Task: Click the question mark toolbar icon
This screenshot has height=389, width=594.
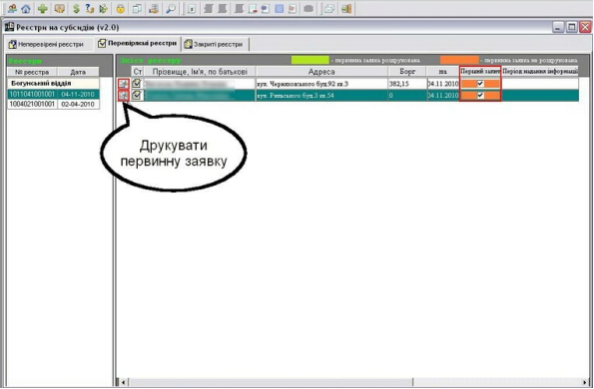Action: pos(89,8)
